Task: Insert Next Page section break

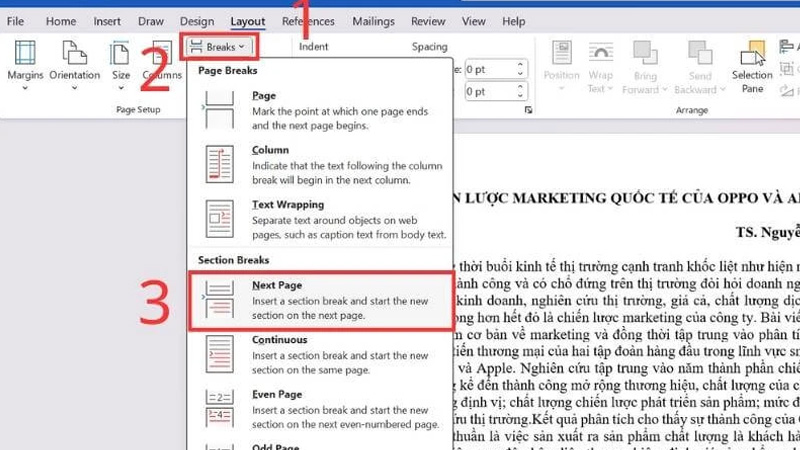Action: tap(320, 300)
